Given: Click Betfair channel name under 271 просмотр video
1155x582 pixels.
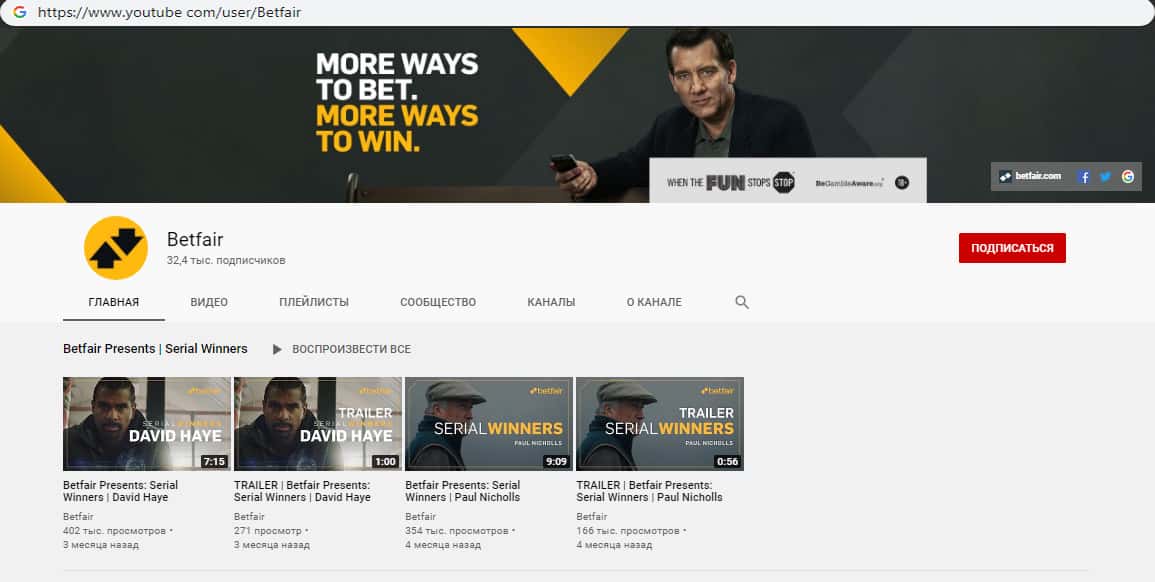Looking at the screenshot, I should click(x=249, y=516).
